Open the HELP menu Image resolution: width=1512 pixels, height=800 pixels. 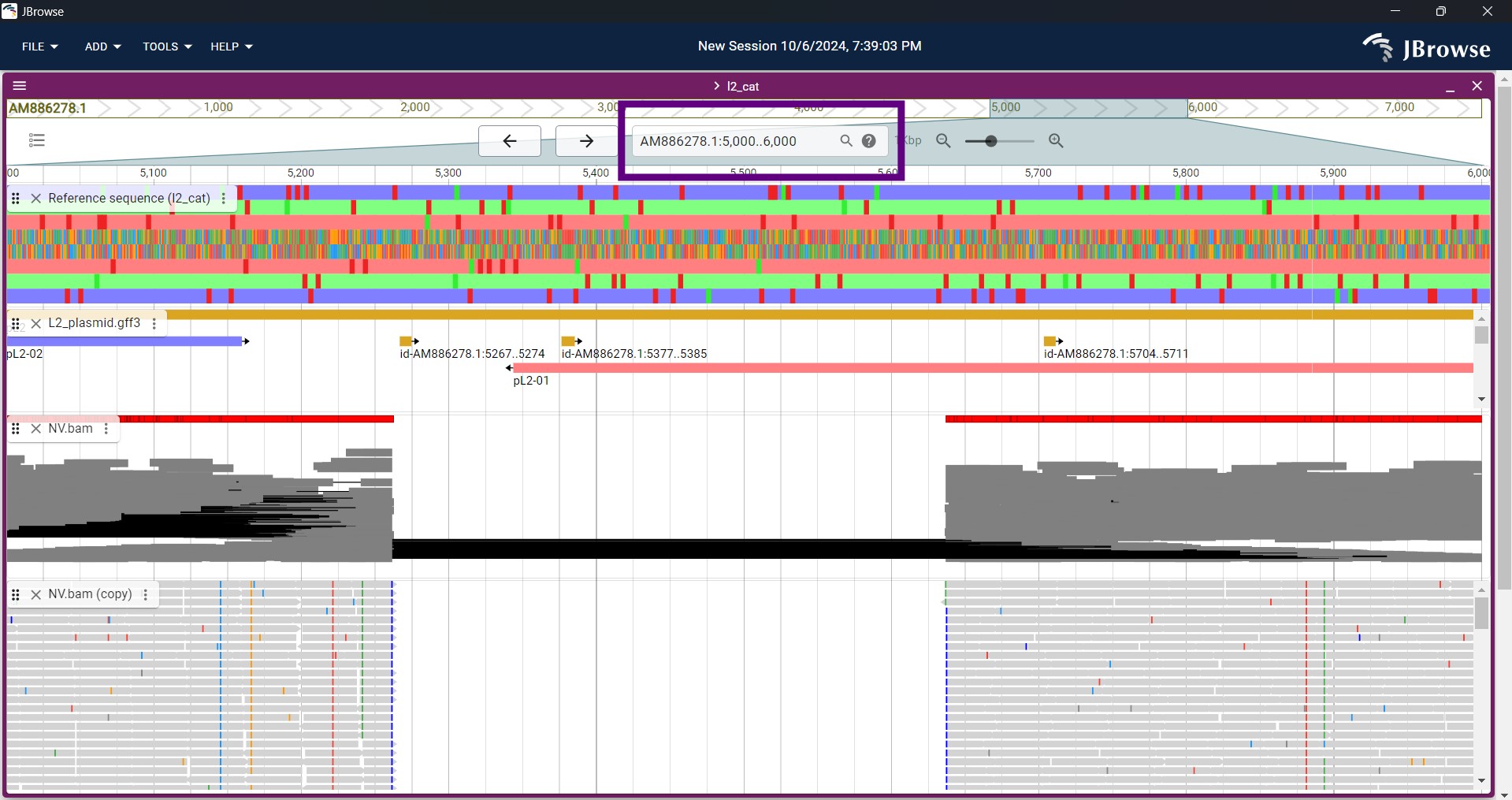pos(231,47)
